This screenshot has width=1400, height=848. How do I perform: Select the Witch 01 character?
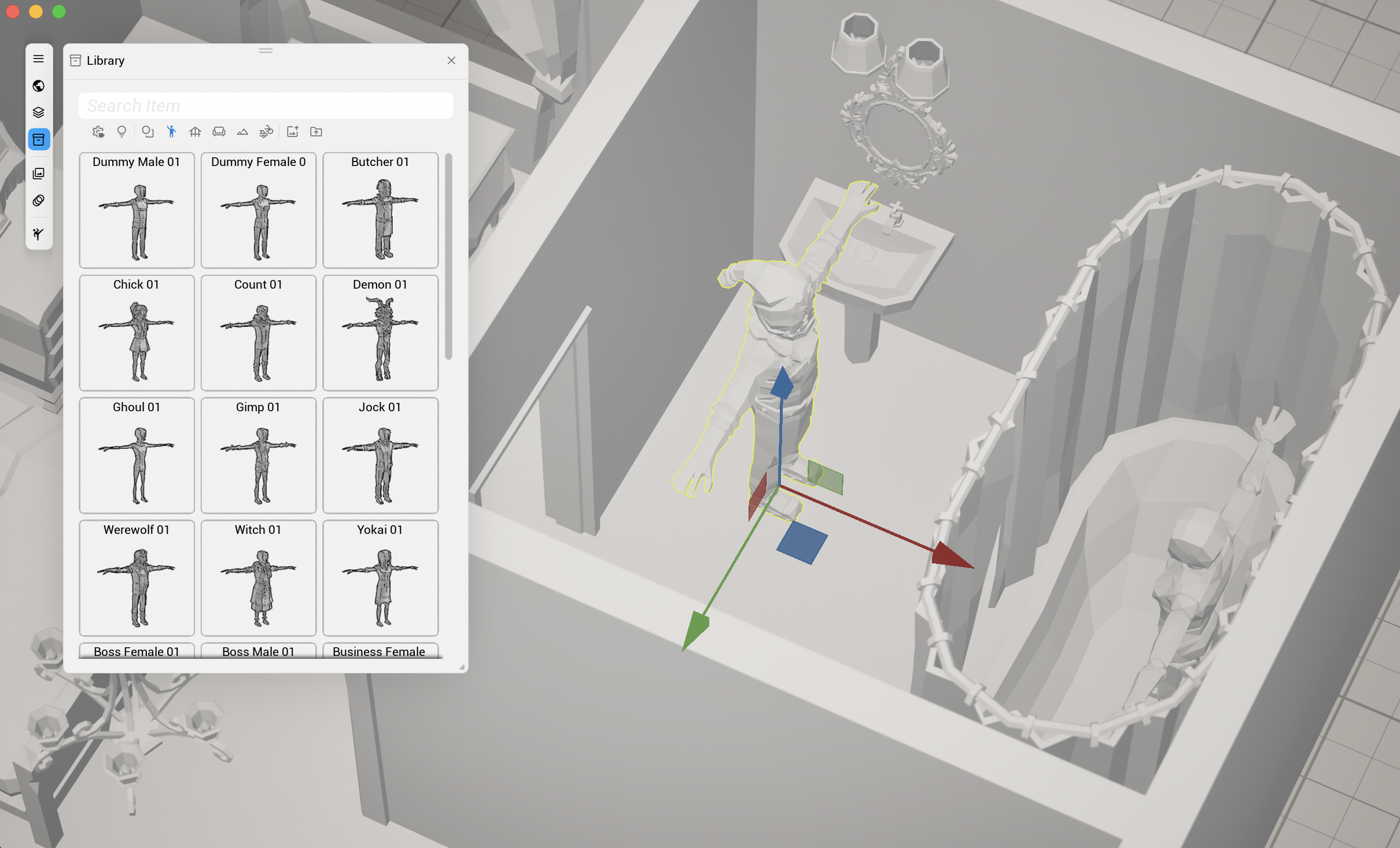point(259,578)
